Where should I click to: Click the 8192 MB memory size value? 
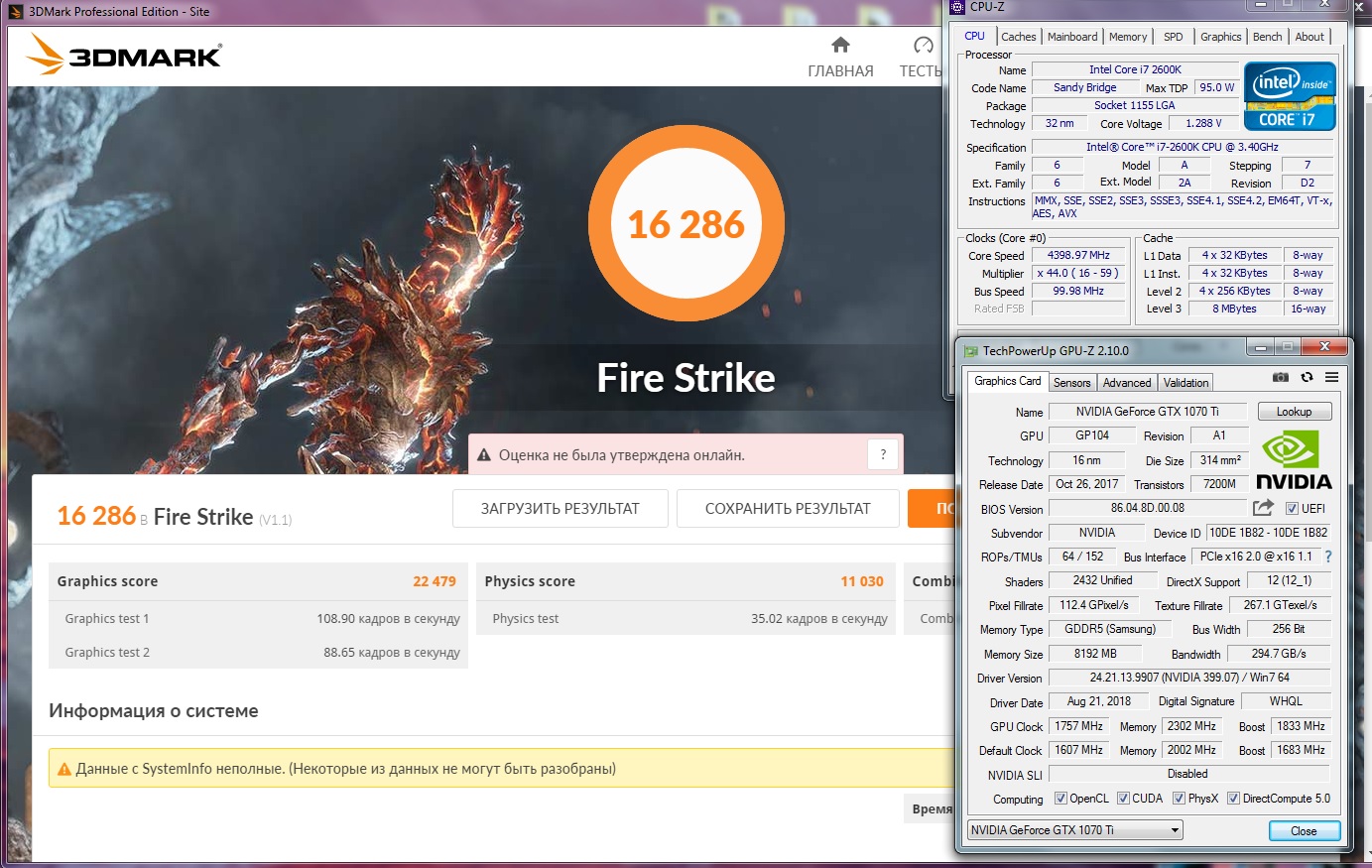pyautogui.click(x=1095, y=654)
